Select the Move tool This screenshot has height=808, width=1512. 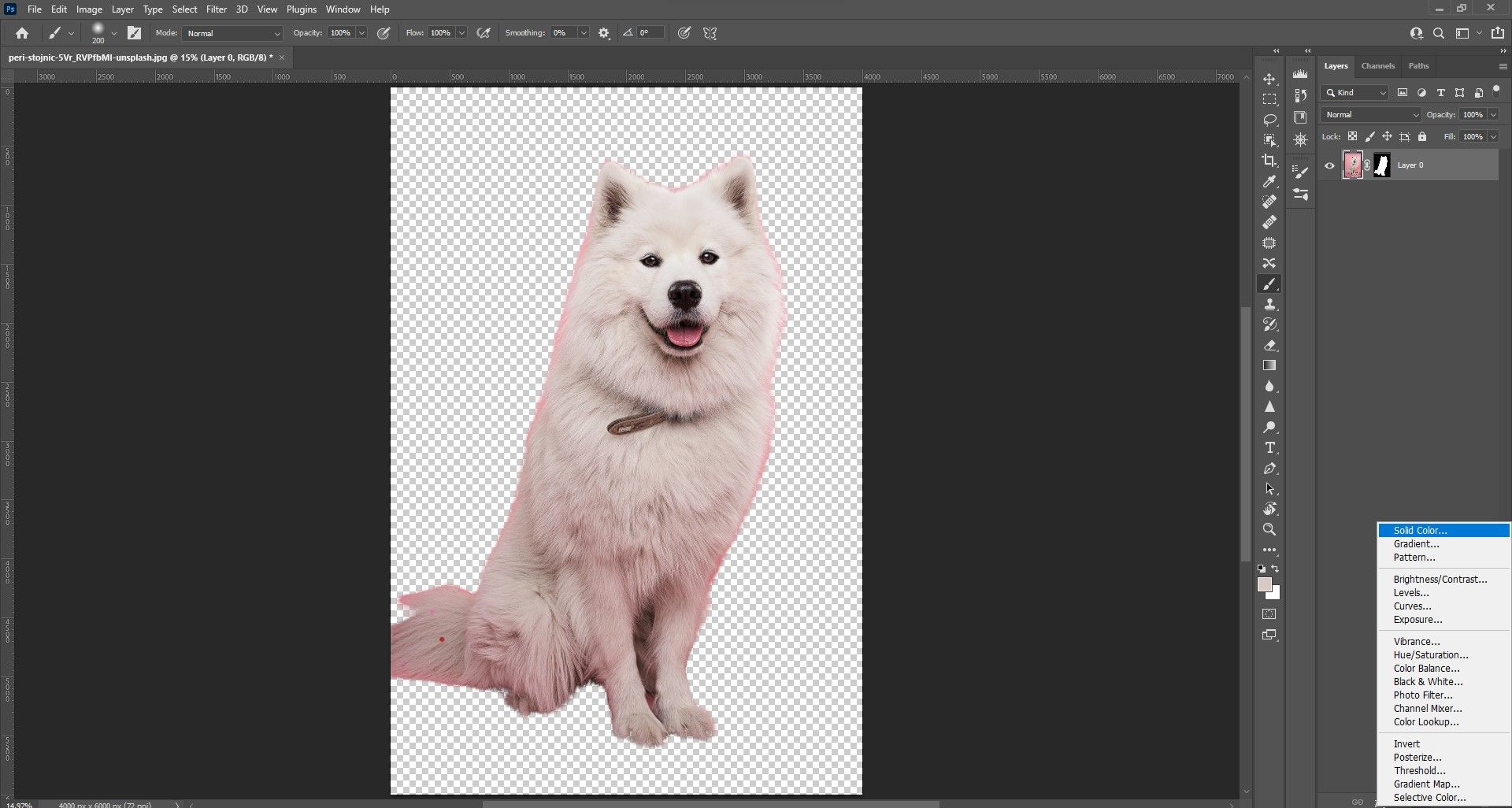[x=1269, y=80]
